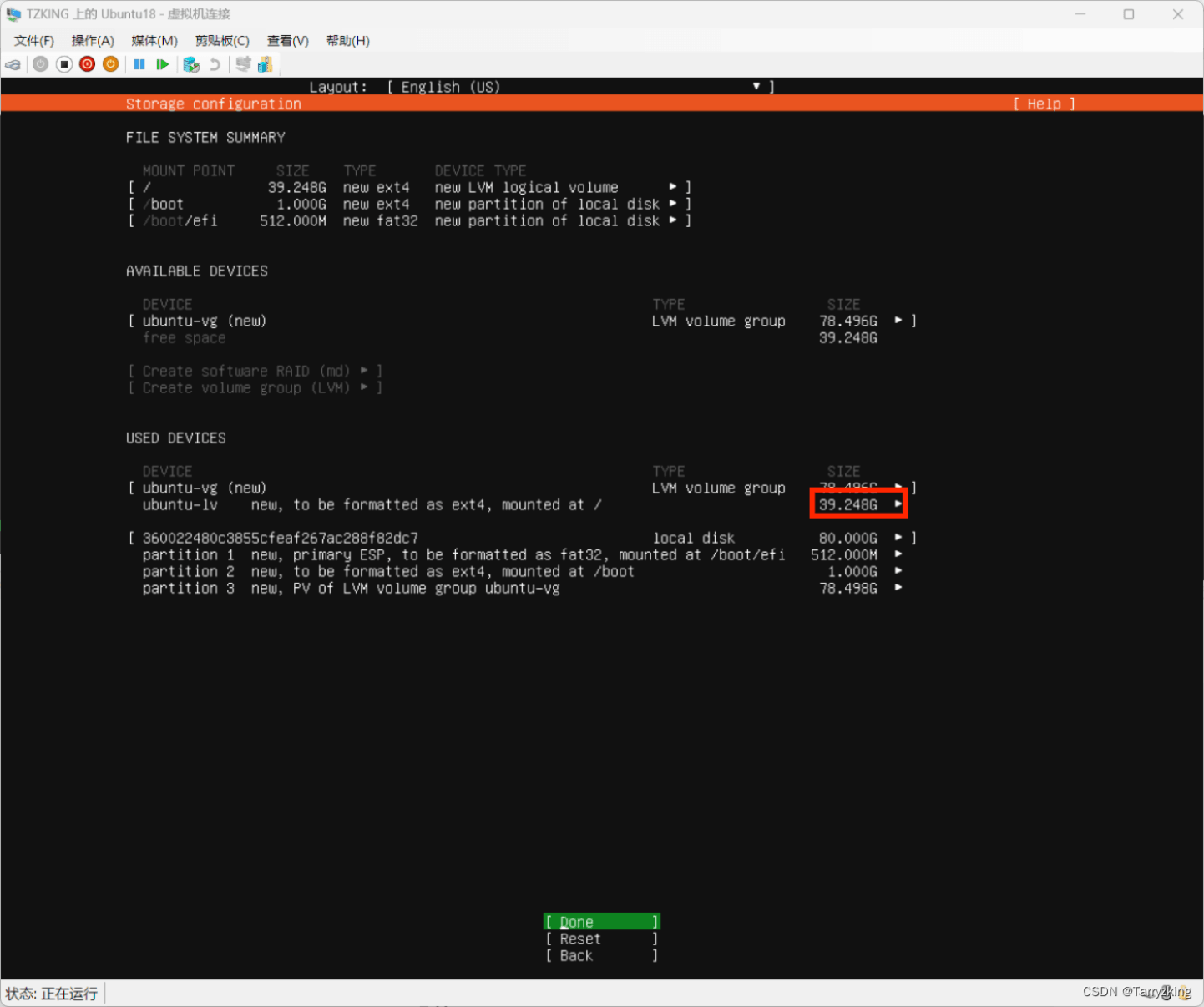Click the VM connection window title icon
This screenshot has height=1007, width=1204.
pyautogui.click(x=13, y=14)
